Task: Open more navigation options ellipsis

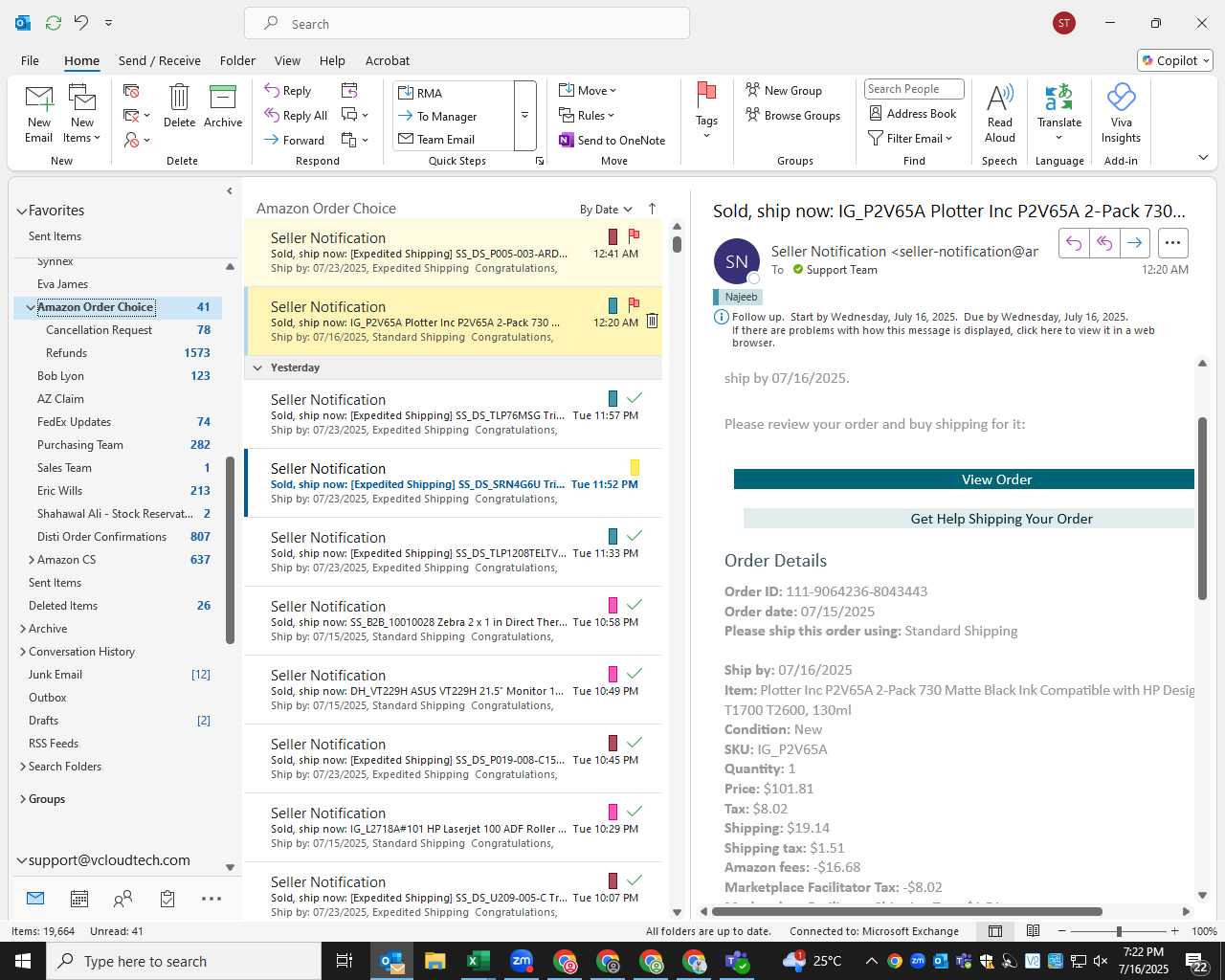Action: [212, 899]
